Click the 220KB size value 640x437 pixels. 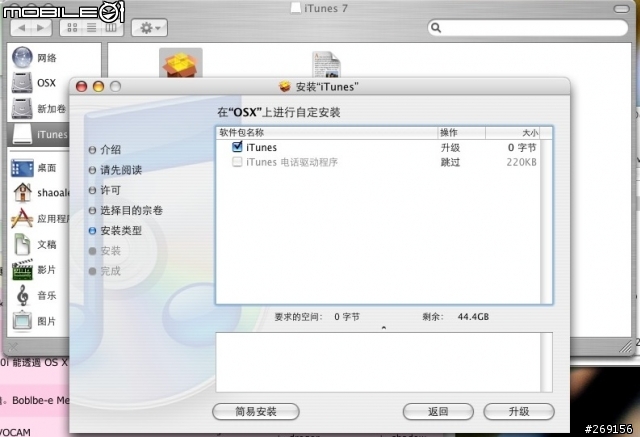click(521, 162)
